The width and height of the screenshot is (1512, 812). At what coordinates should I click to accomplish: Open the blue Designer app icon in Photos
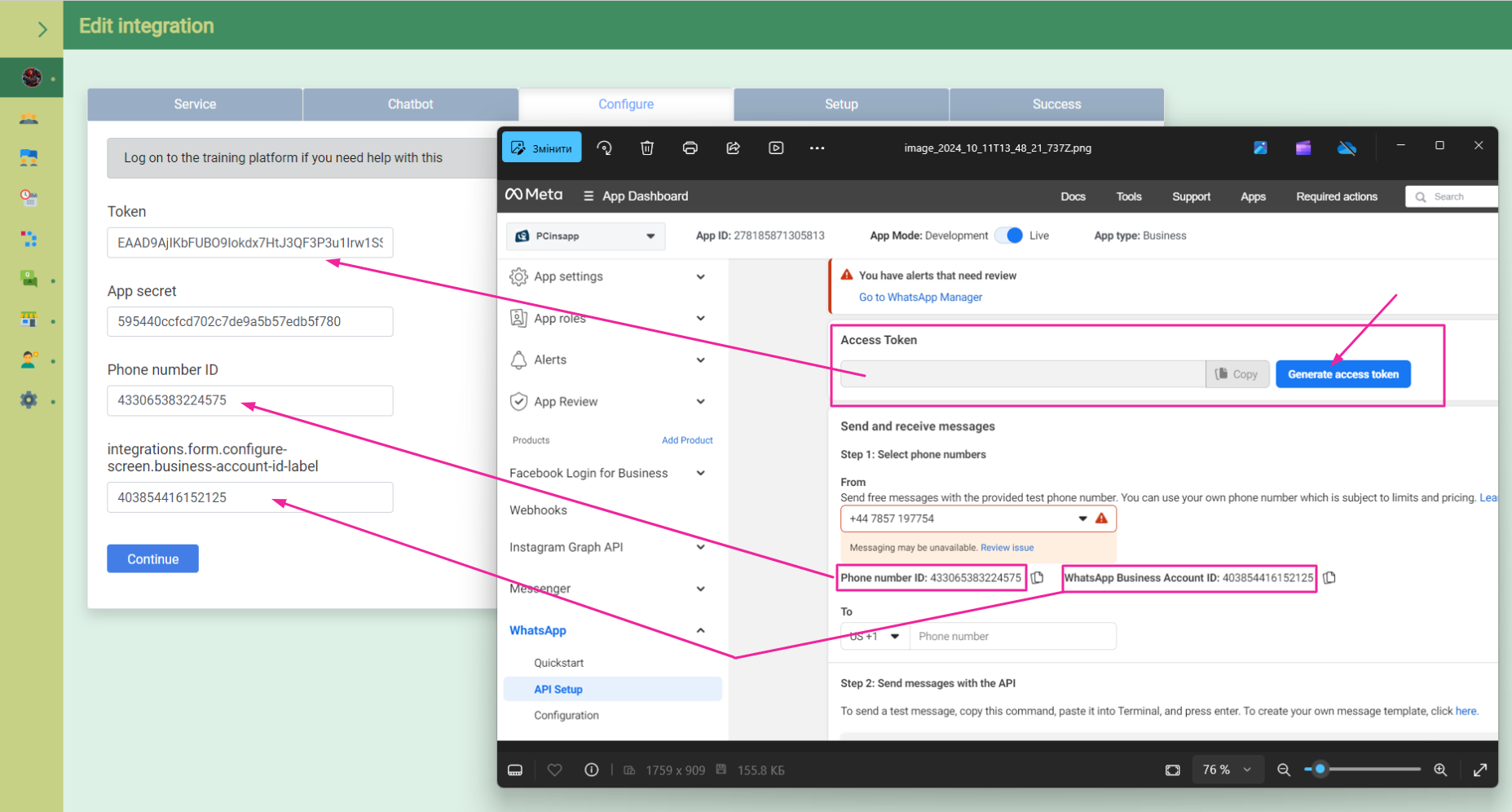pos(1260,148)
